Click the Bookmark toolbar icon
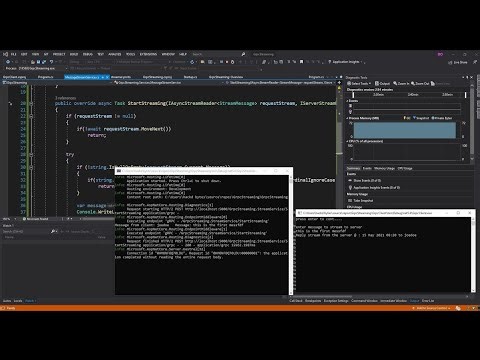This screenshot has width=480, height=360. click(301, 62)
